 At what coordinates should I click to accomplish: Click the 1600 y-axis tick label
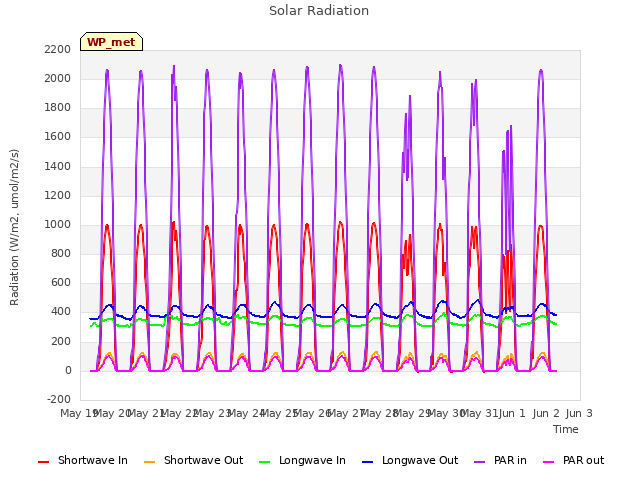58,137
